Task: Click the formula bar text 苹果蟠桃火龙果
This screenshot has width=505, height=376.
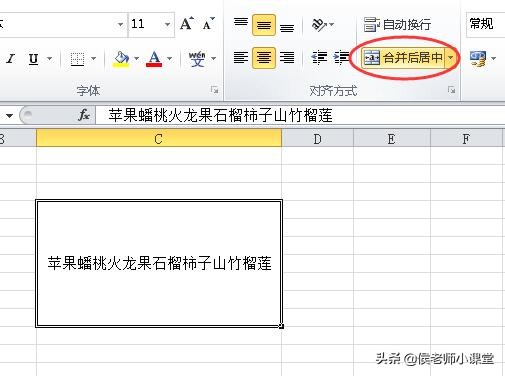Action: point(161,115)
